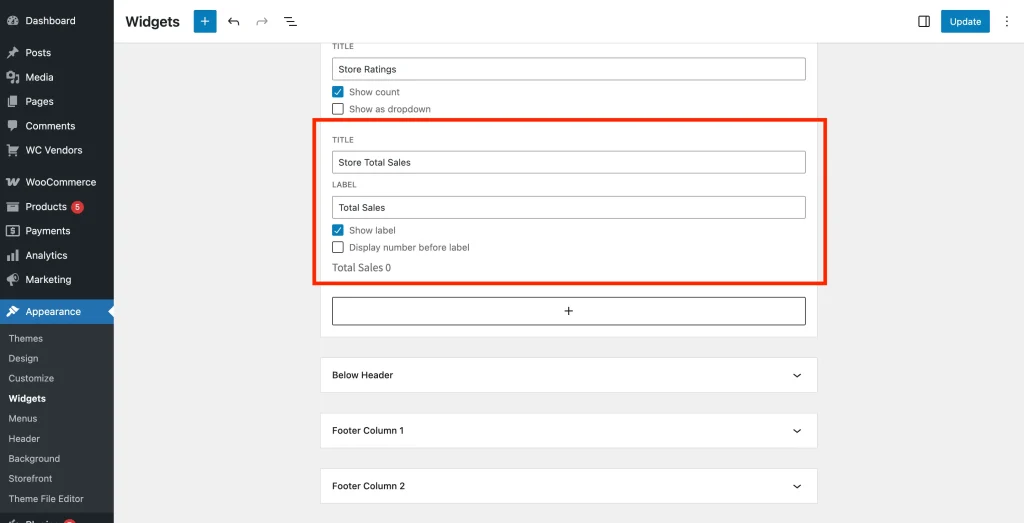Click the add block plus in widget area
This screenshot has width=1024, height=523.
568,311
